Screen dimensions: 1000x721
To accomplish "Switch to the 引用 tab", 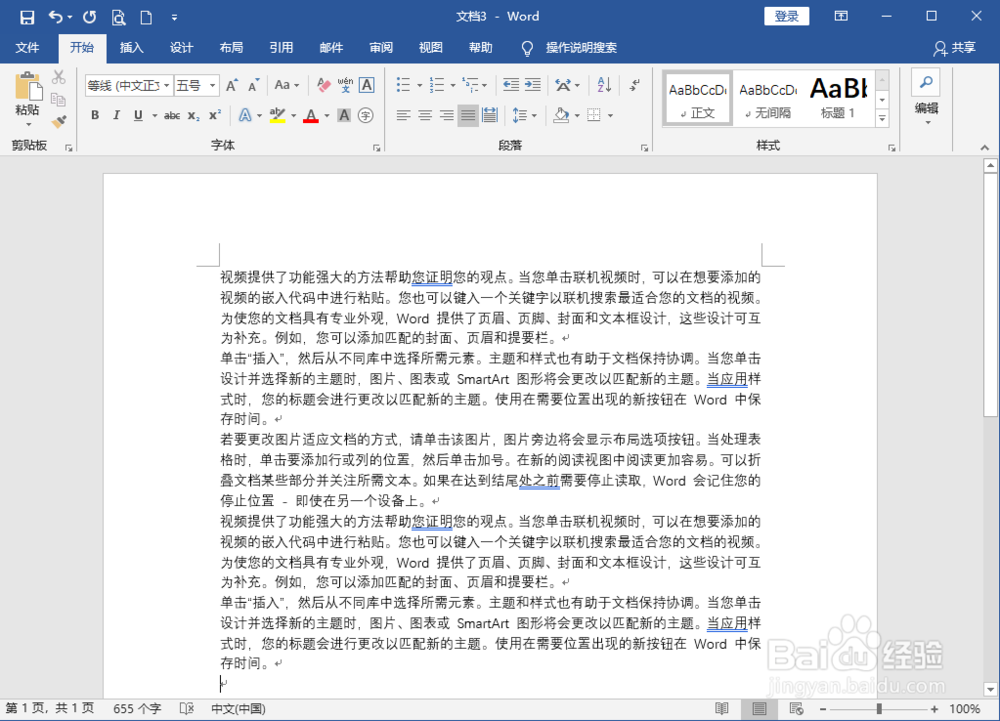I will coord(281,48).
